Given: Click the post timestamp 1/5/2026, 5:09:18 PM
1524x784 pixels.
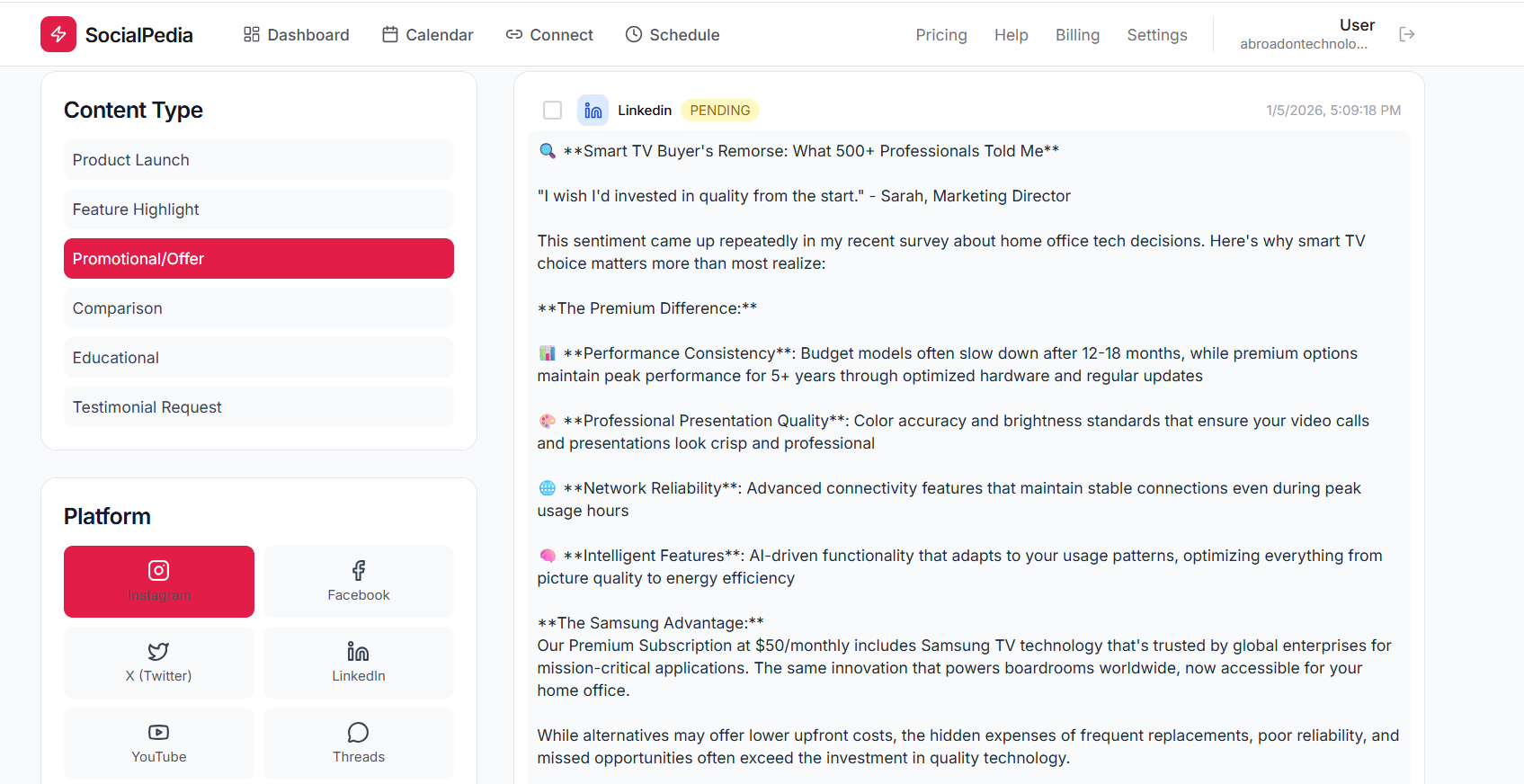Looking at the screenshot, I should point(1333,110).
